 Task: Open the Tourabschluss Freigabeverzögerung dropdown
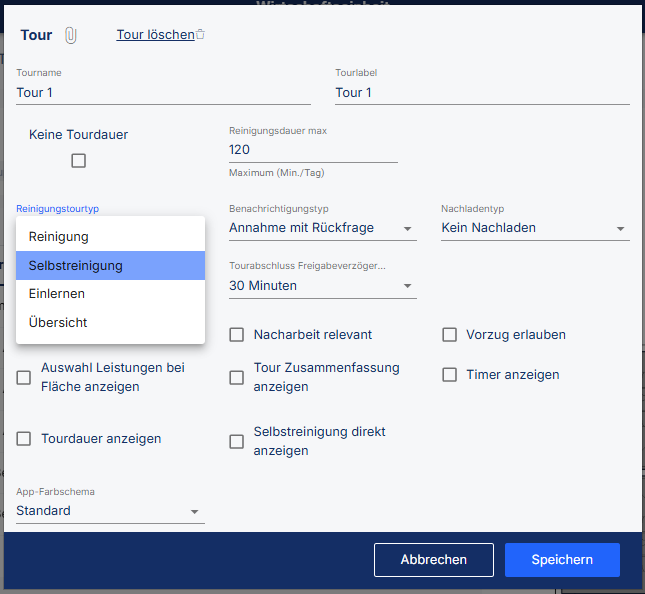pyautogui.click(x=322, y=286)
